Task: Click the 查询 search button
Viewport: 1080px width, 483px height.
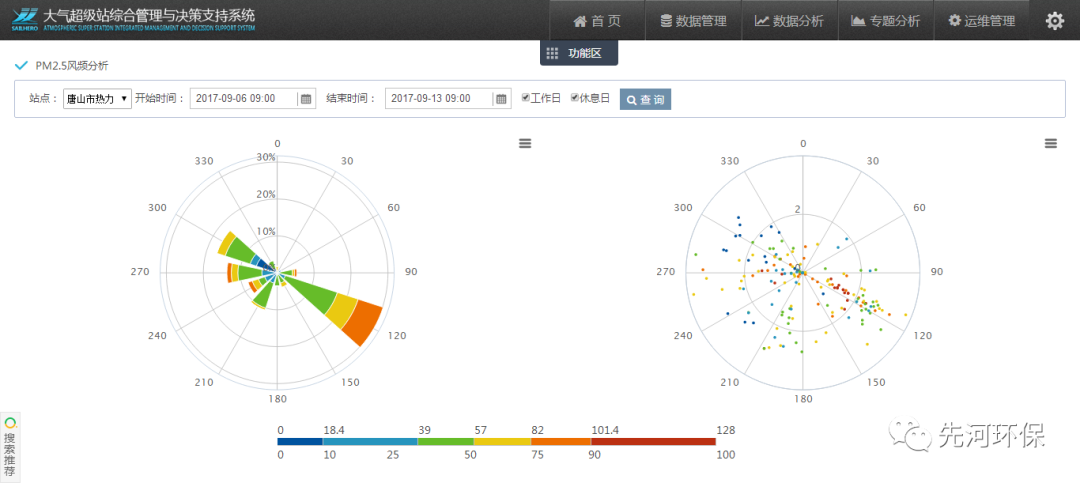Action: point(645,99)
